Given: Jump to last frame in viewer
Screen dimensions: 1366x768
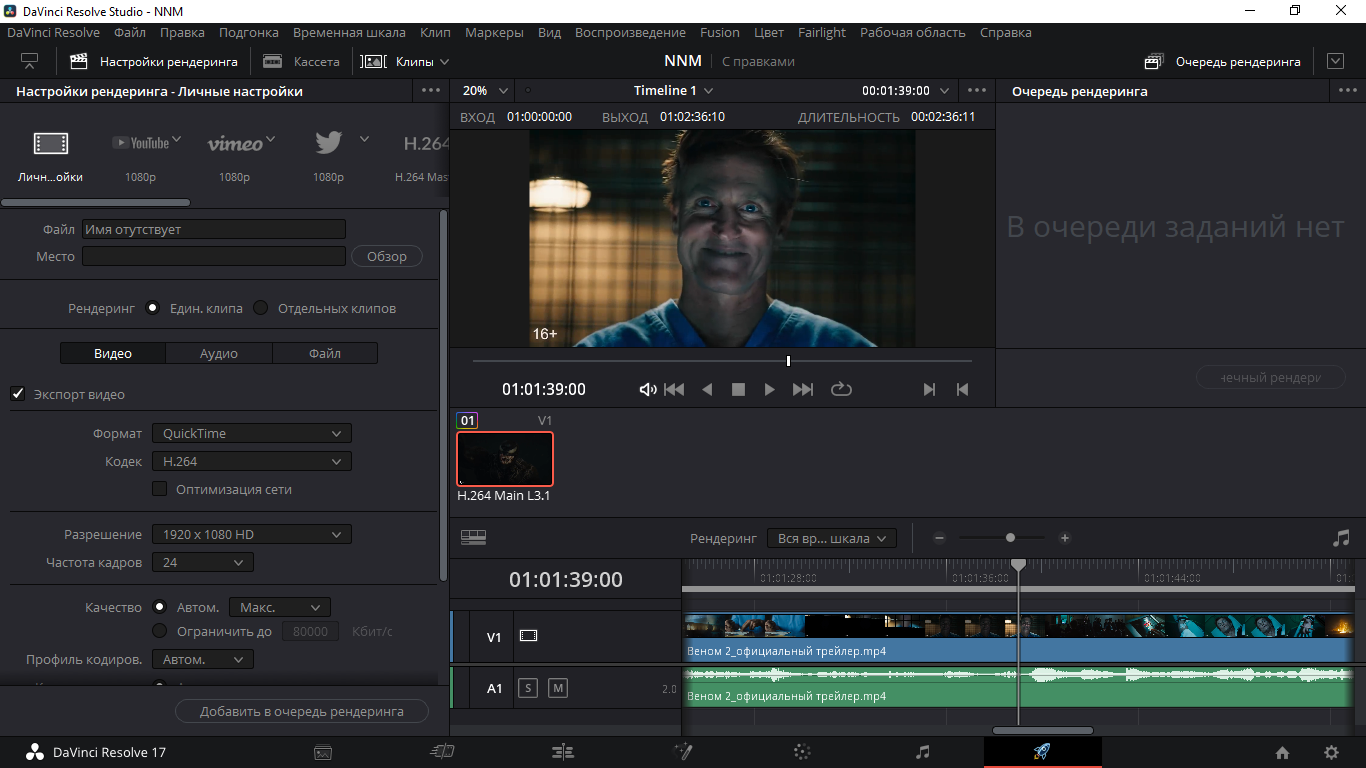Looking at the screenshot, I should (802, 390).
